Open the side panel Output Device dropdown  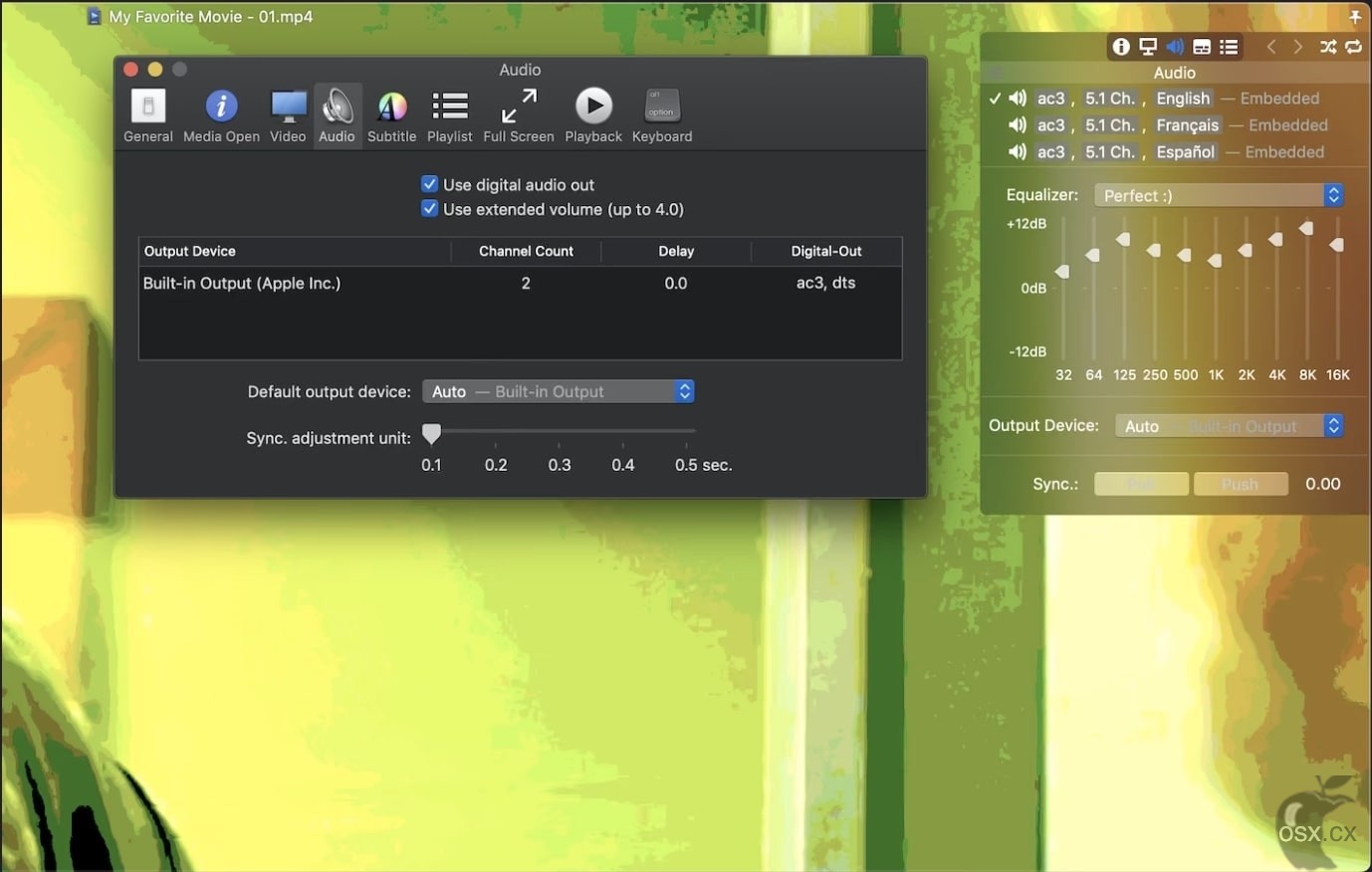[1229, 426]
